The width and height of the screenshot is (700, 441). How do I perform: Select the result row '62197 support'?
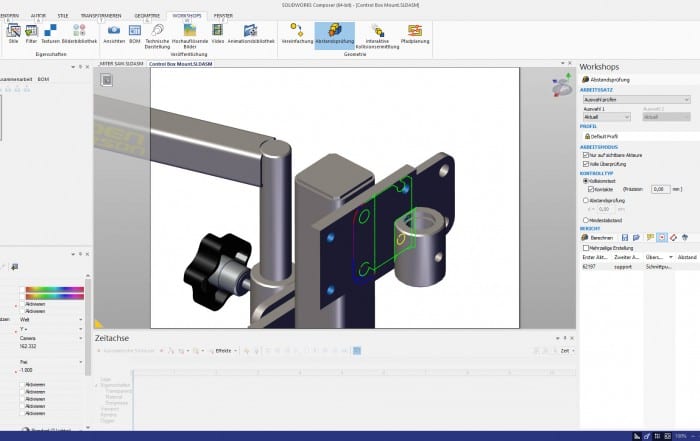(x=639, y=266)
